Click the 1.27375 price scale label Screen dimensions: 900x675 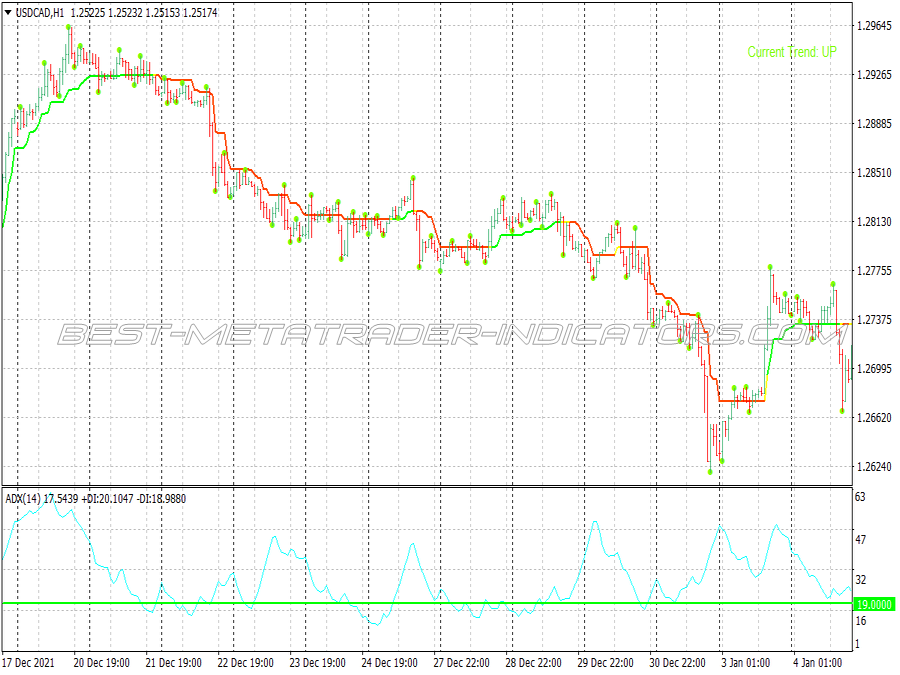(x=874, y=320)
